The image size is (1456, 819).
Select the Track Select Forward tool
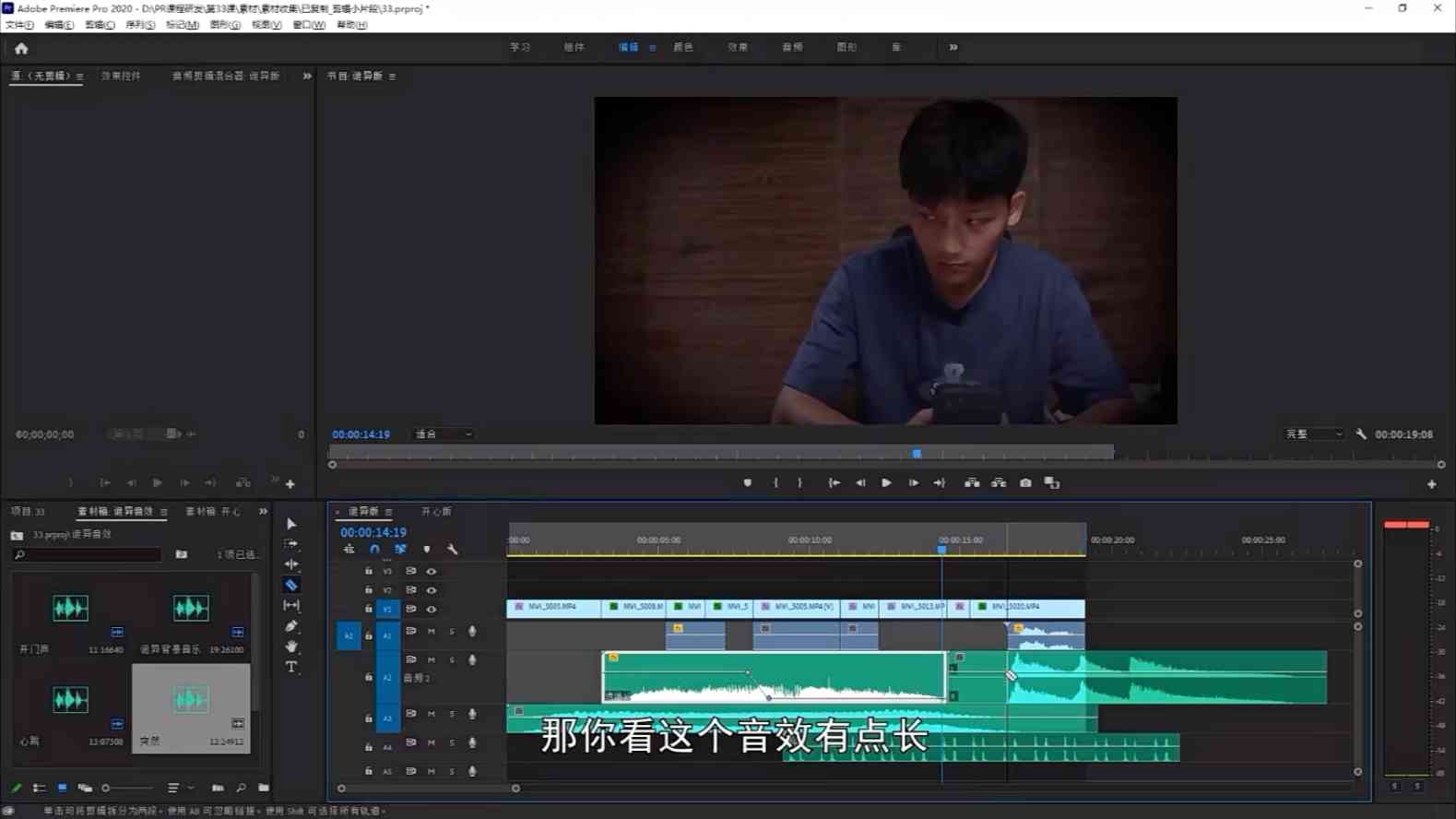291,544
